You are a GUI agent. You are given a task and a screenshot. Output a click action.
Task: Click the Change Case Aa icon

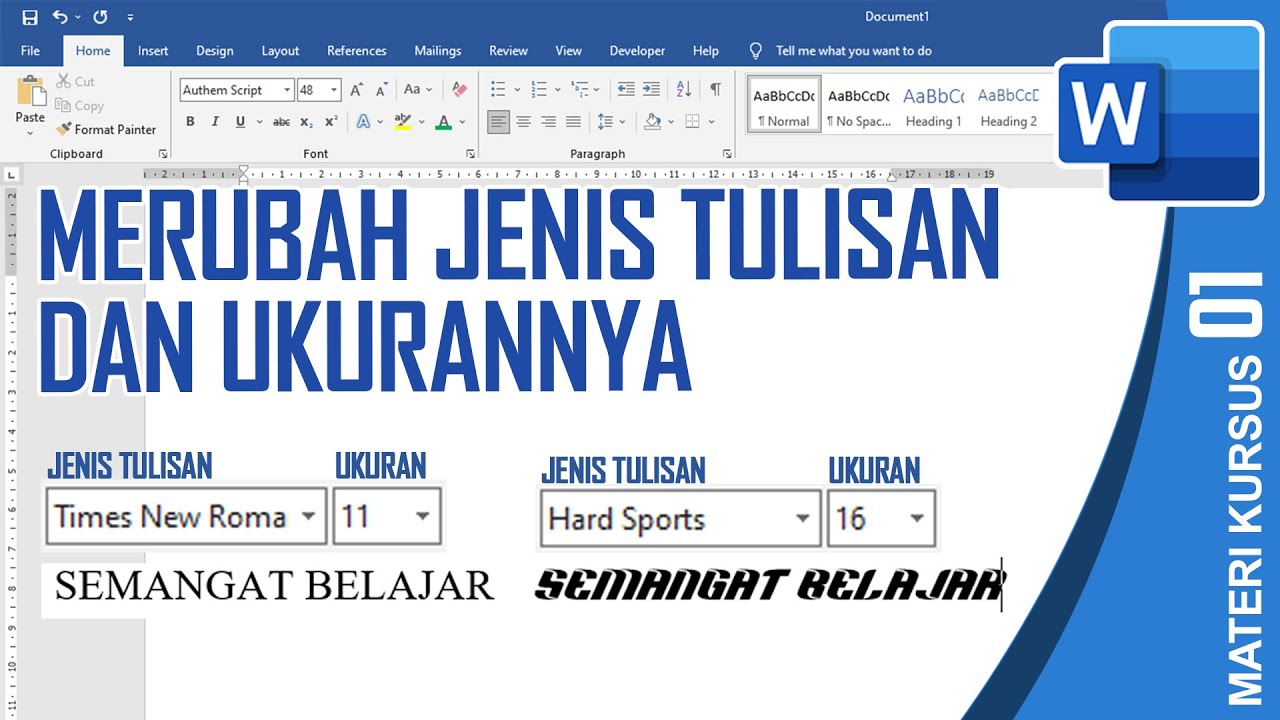(412, 90)
